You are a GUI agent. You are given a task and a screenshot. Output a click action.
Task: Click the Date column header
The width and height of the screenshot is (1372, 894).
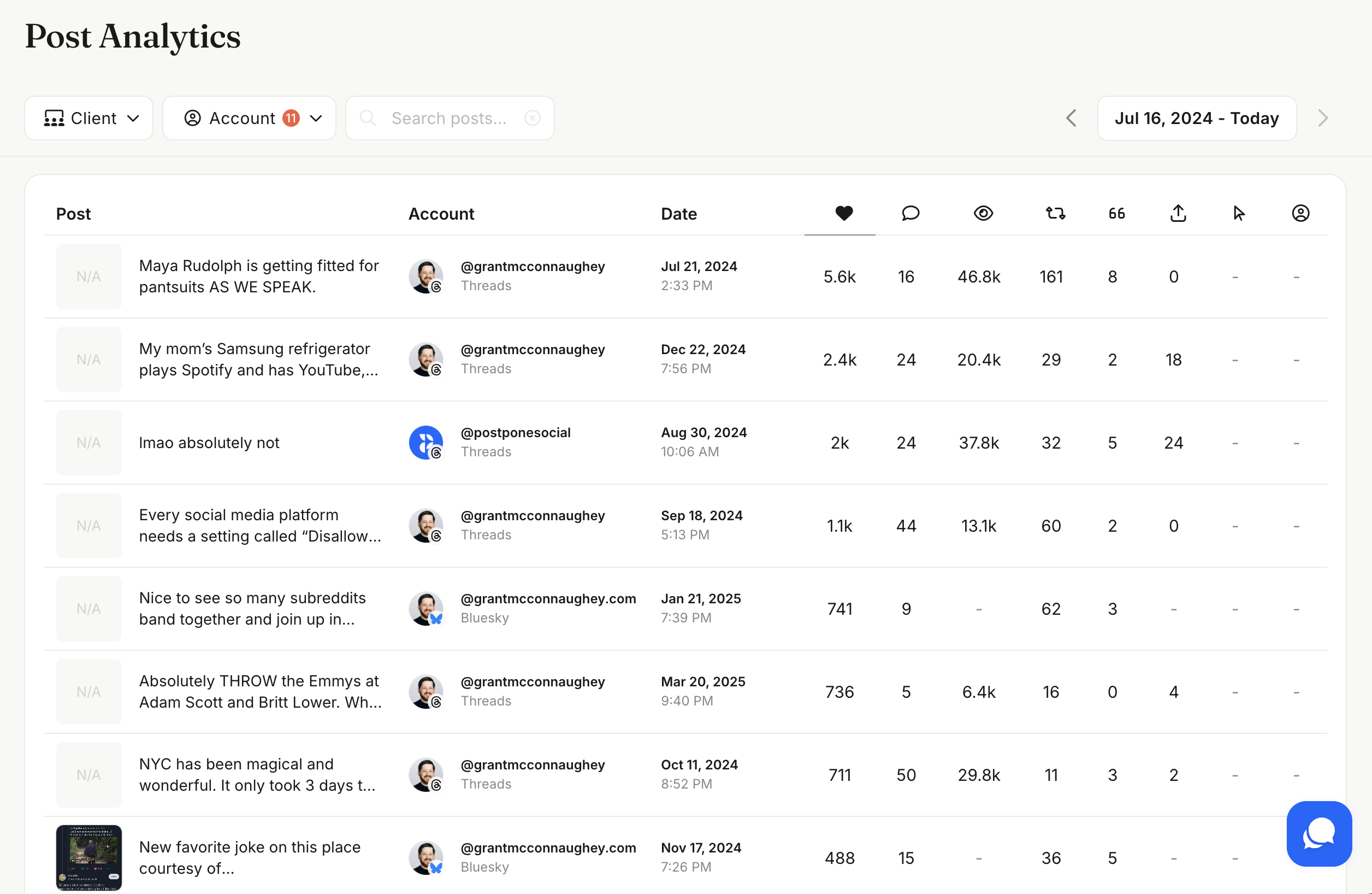[678, 214]
